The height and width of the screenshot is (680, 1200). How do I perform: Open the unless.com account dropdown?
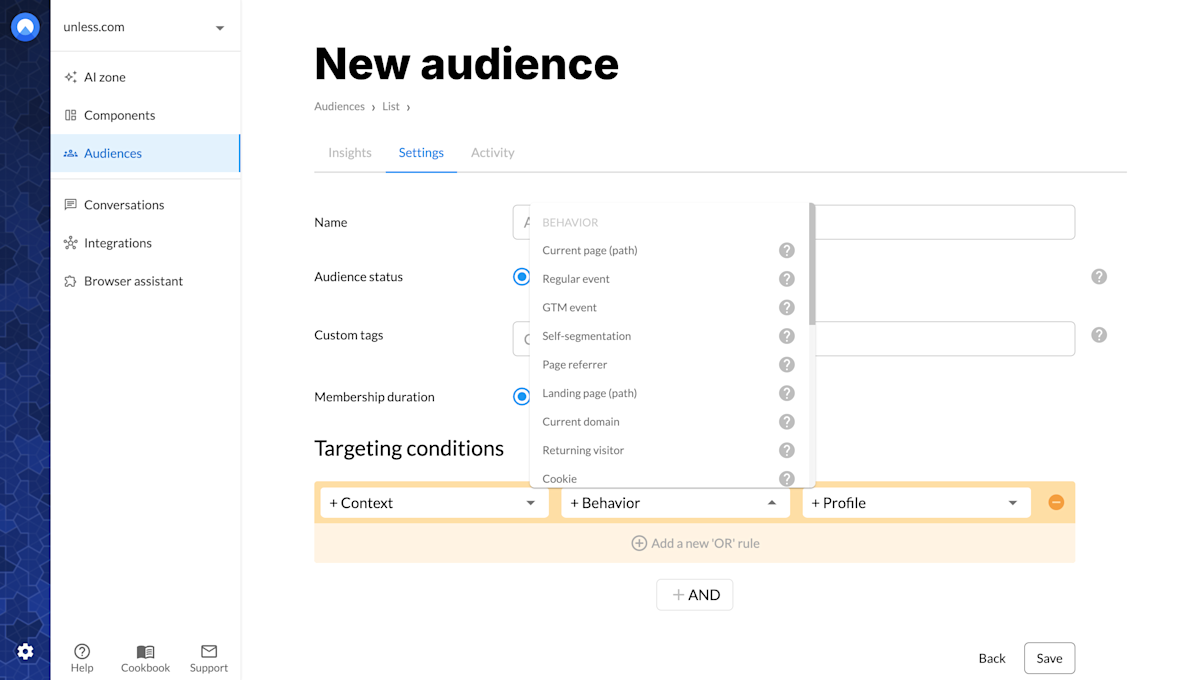coord(145,27)
